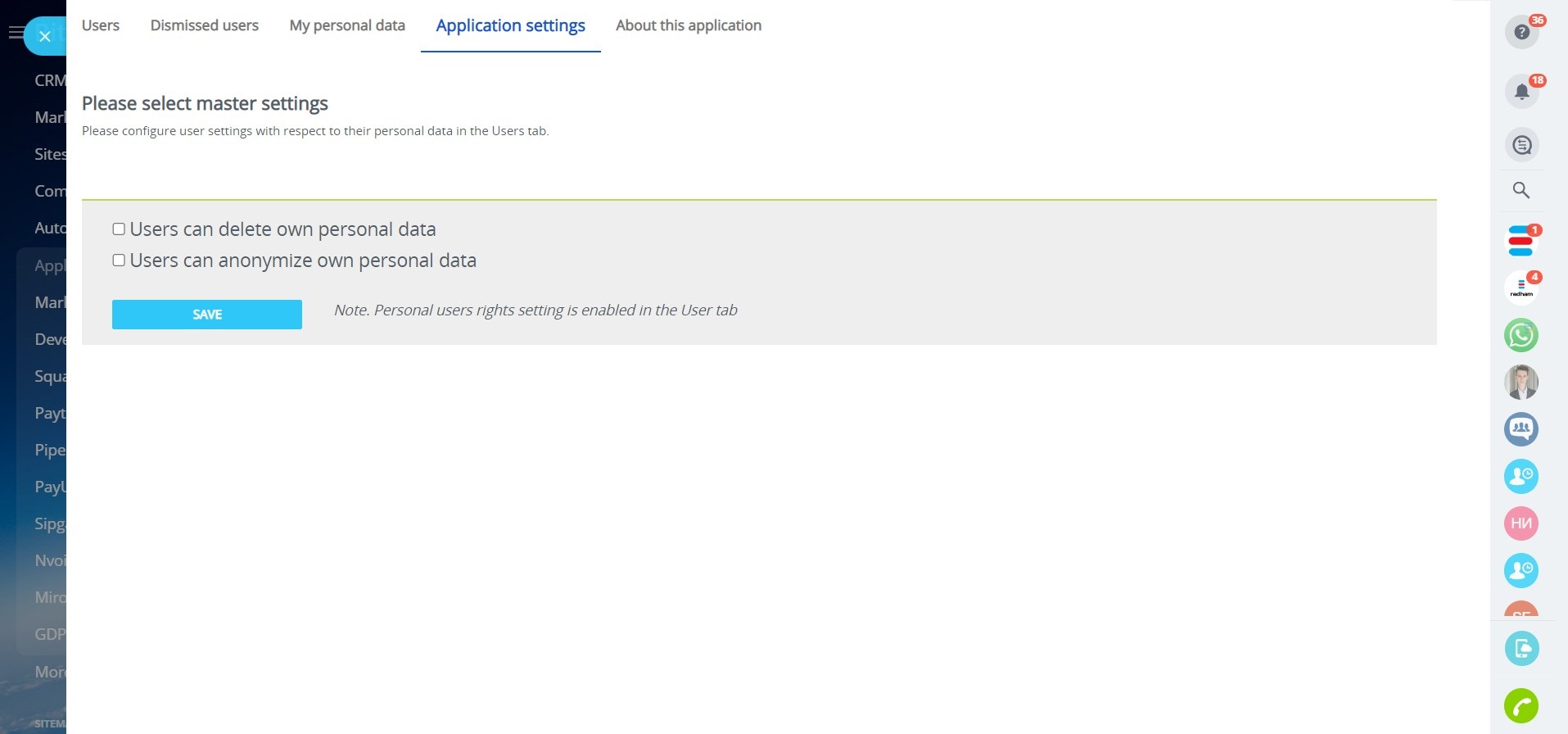The image size is (1568, 734).
Task: Open the About this application tab
Action: [689, 25]
